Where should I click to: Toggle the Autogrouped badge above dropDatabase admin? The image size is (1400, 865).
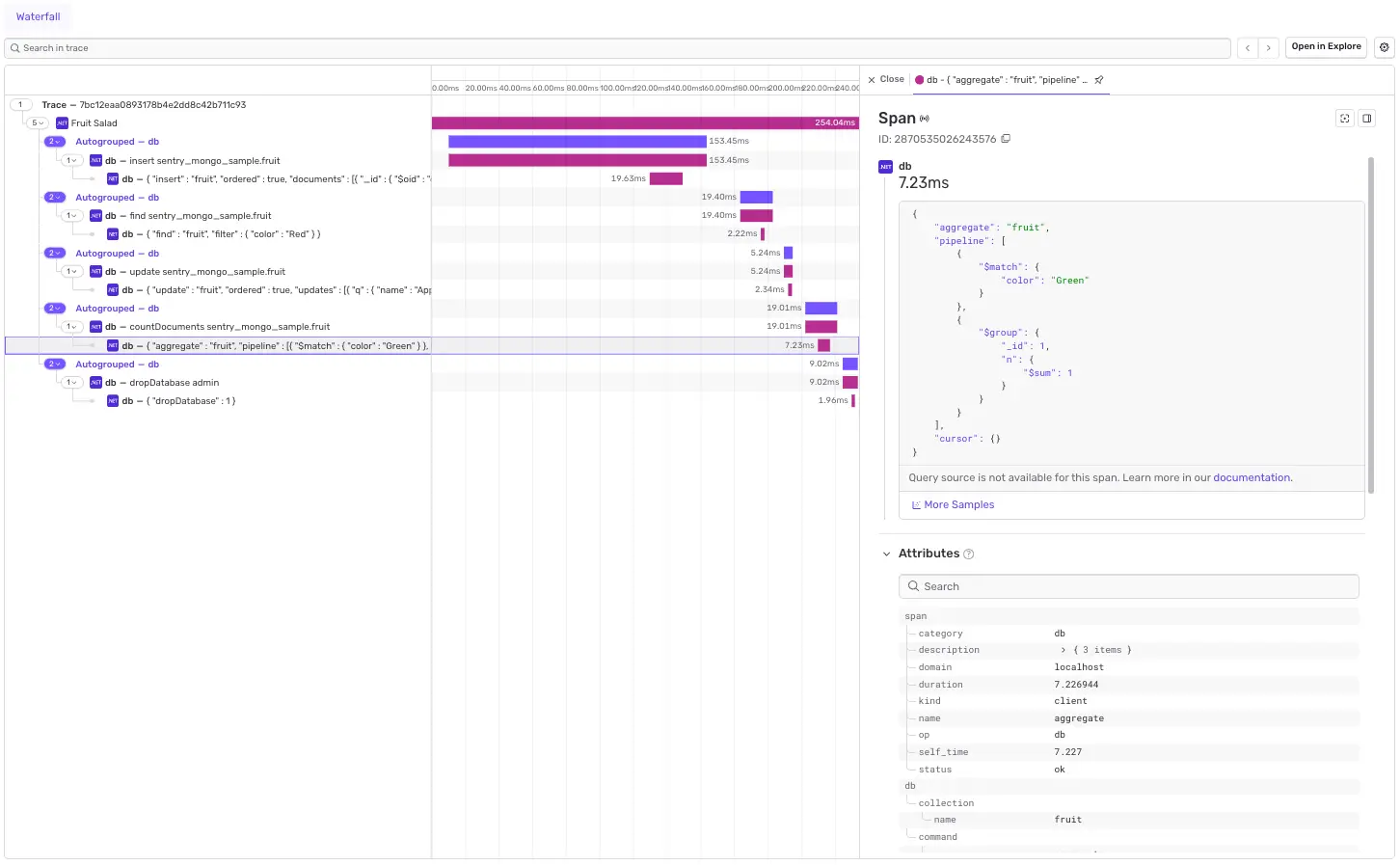(x=55, y=365)
